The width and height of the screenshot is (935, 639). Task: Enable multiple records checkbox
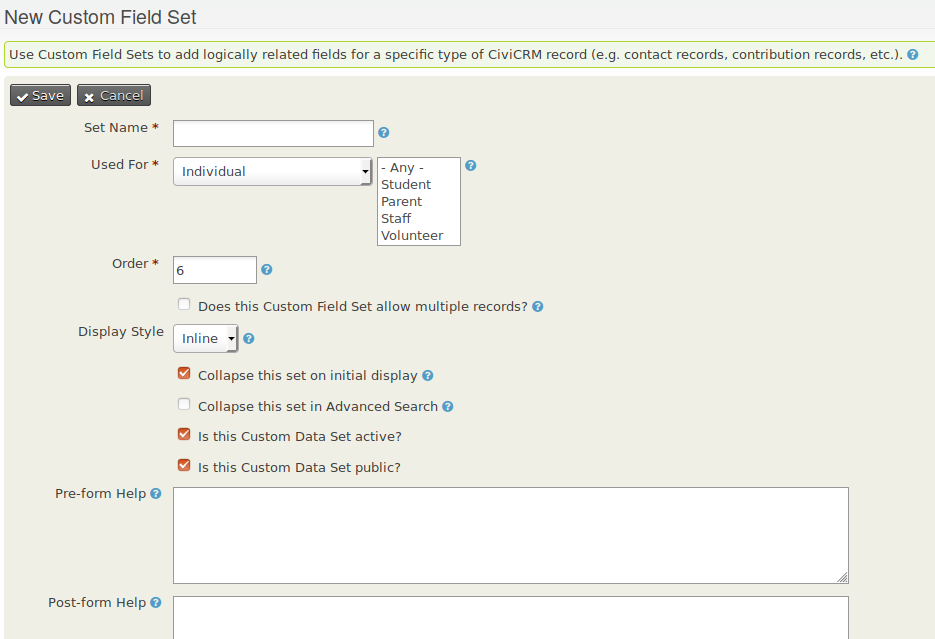(x=184, y=305)
